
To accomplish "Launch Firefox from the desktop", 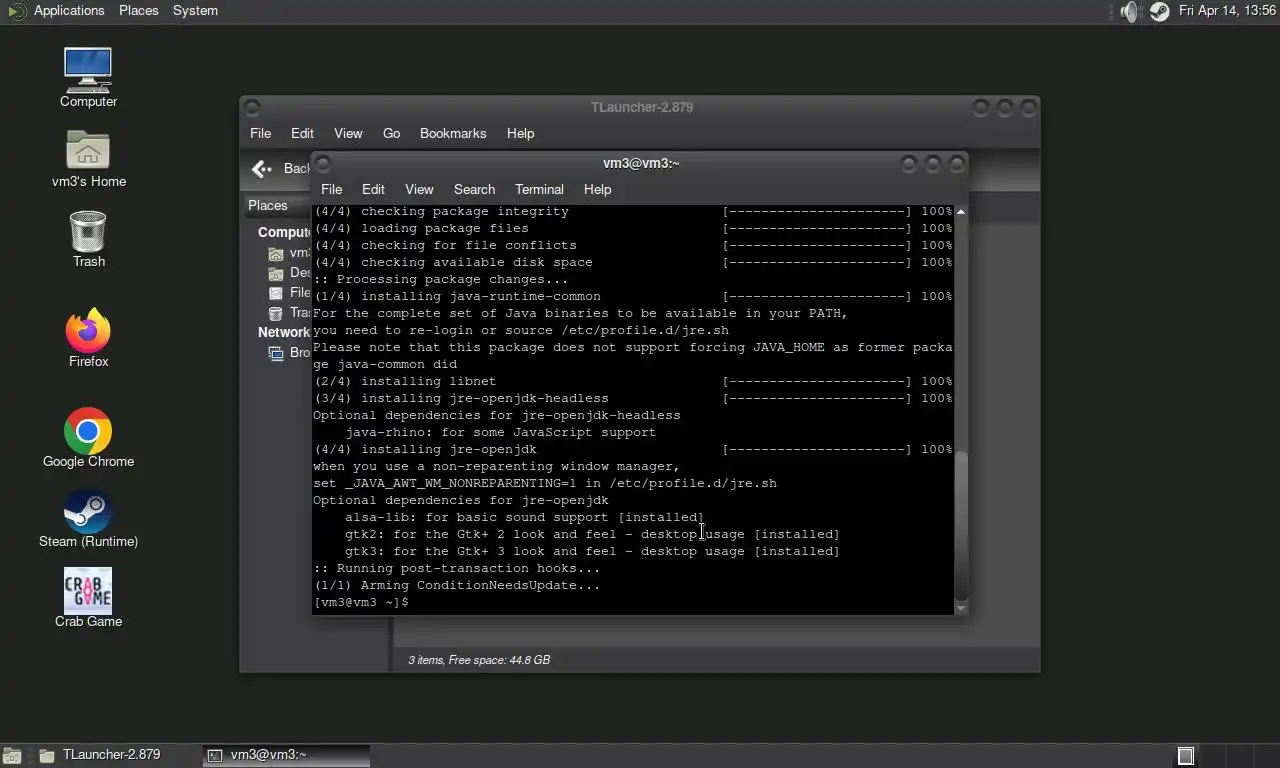I will [x=88, y=339].
